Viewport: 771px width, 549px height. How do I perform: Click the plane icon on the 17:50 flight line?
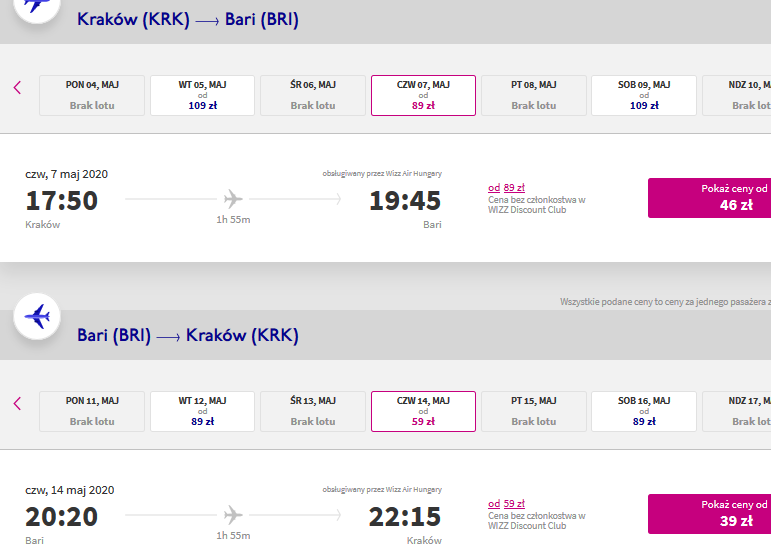[x=233, y=199]
